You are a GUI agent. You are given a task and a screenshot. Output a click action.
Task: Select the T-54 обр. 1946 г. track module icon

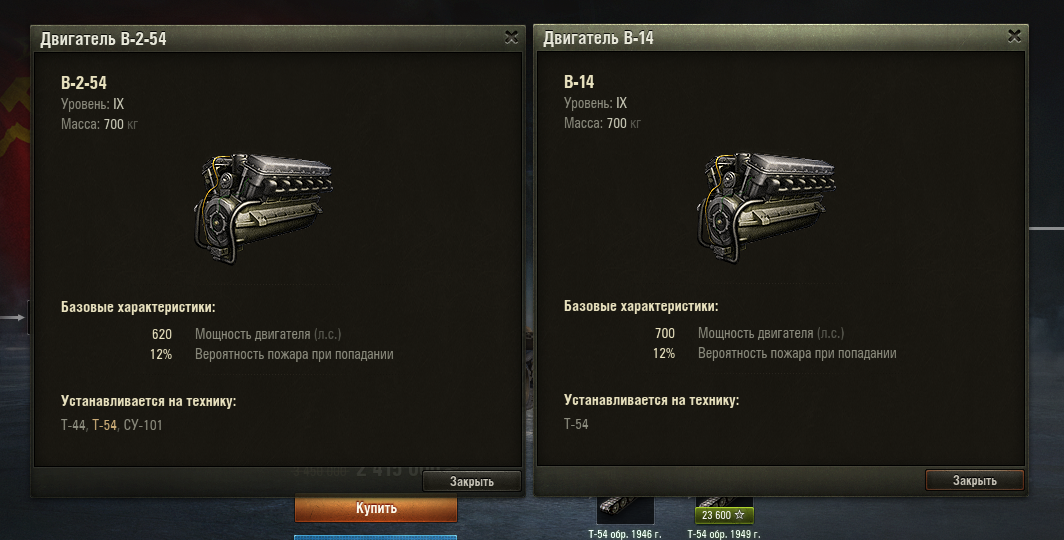(x=625, y=511)
